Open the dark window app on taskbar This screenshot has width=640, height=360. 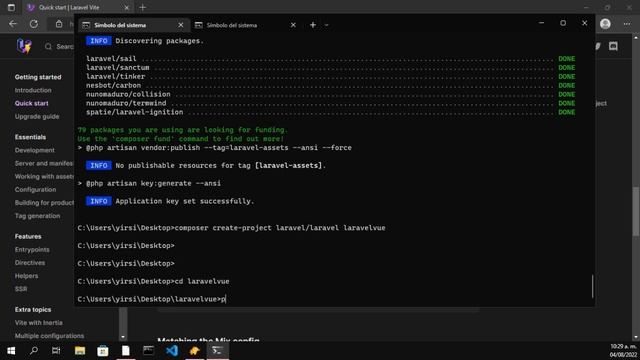(149, 351)
